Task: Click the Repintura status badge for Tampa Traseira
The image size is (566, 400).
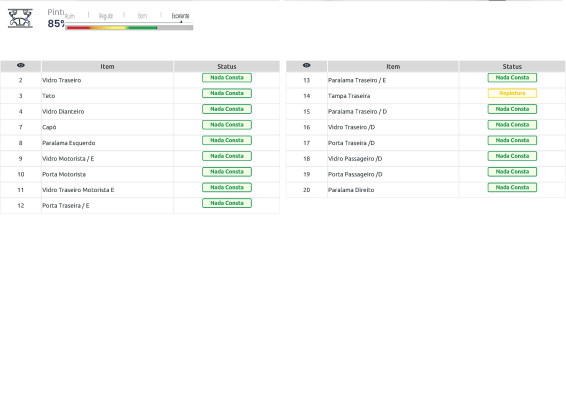Action: [x=512, y=93]
